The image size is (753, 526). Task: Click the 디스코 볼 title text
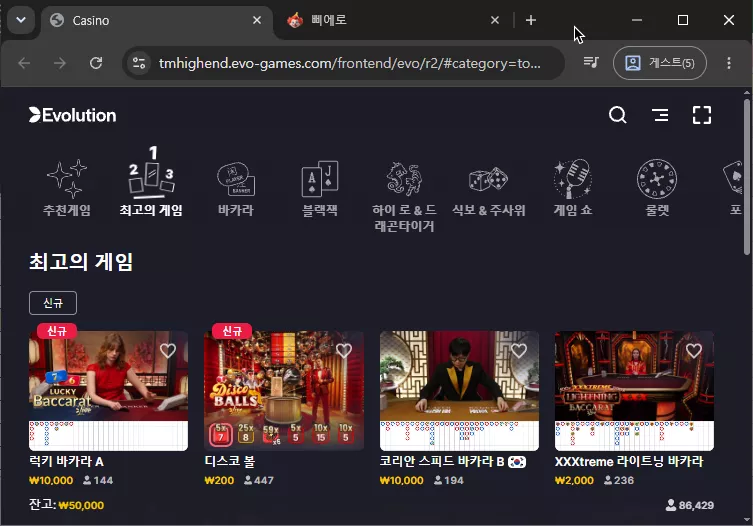(x=230, y=462)
